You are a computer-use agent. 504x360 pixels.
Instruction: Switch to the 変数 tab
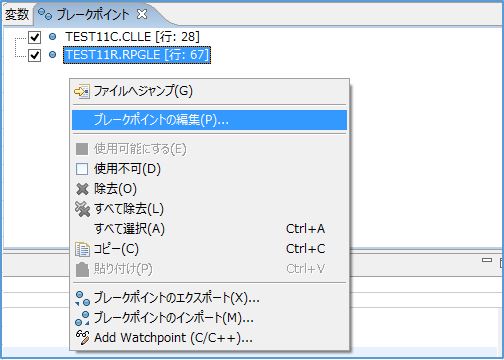click(x=17, y=14)
